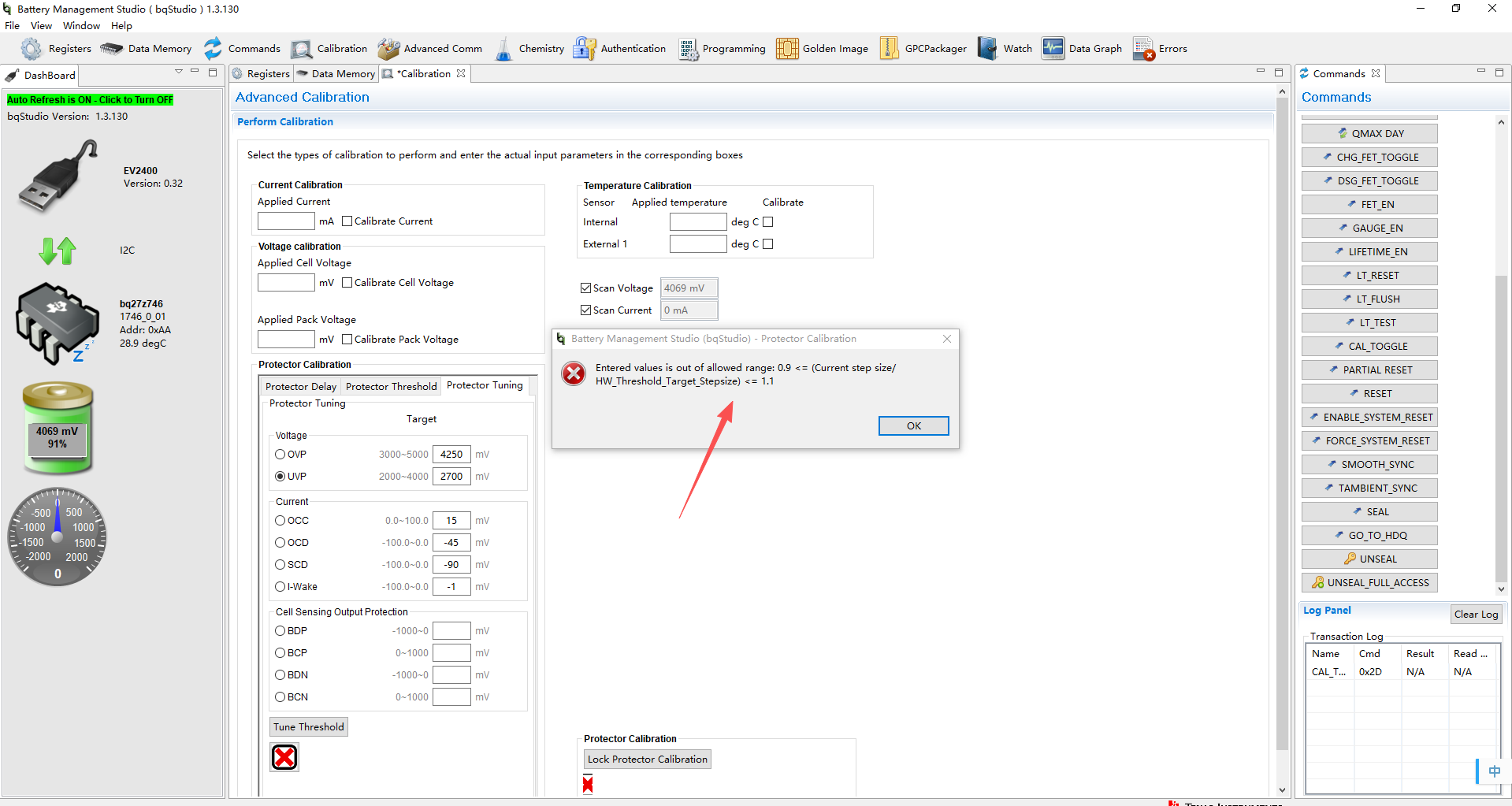The height and width of the screenshot is (806, 1512).
Task: Maximize the Calibration editor view
Action: point(1279,72)
